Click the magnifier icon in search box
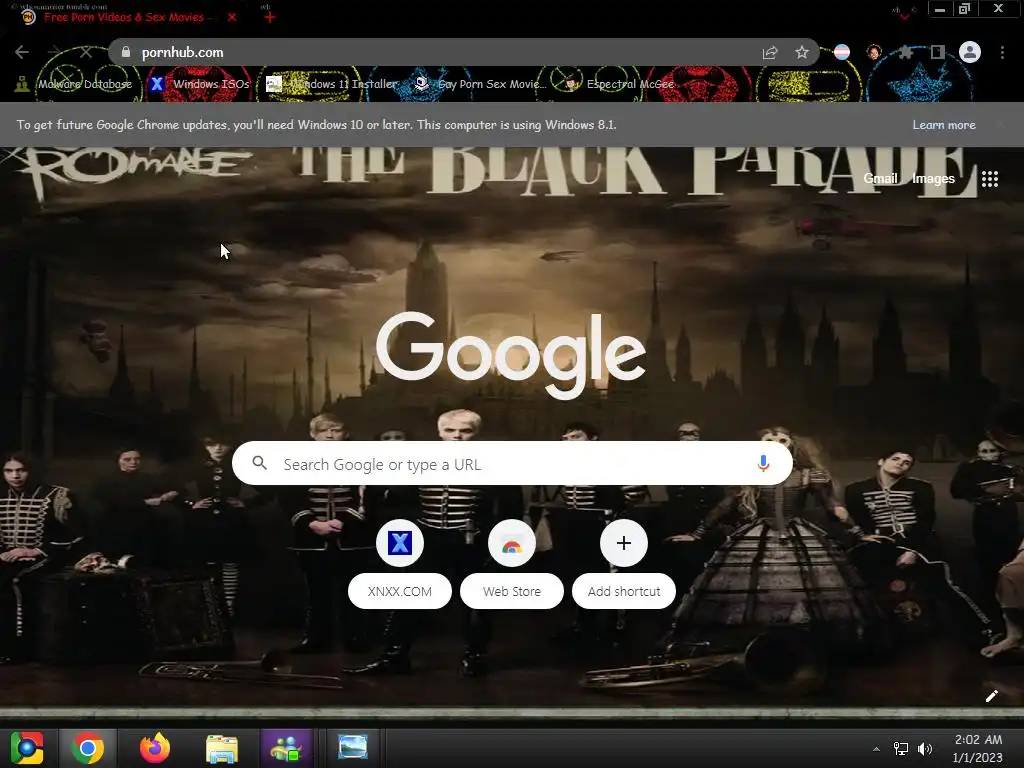The width and height of the screenshot is (1024, 768). tap(260, 463)
